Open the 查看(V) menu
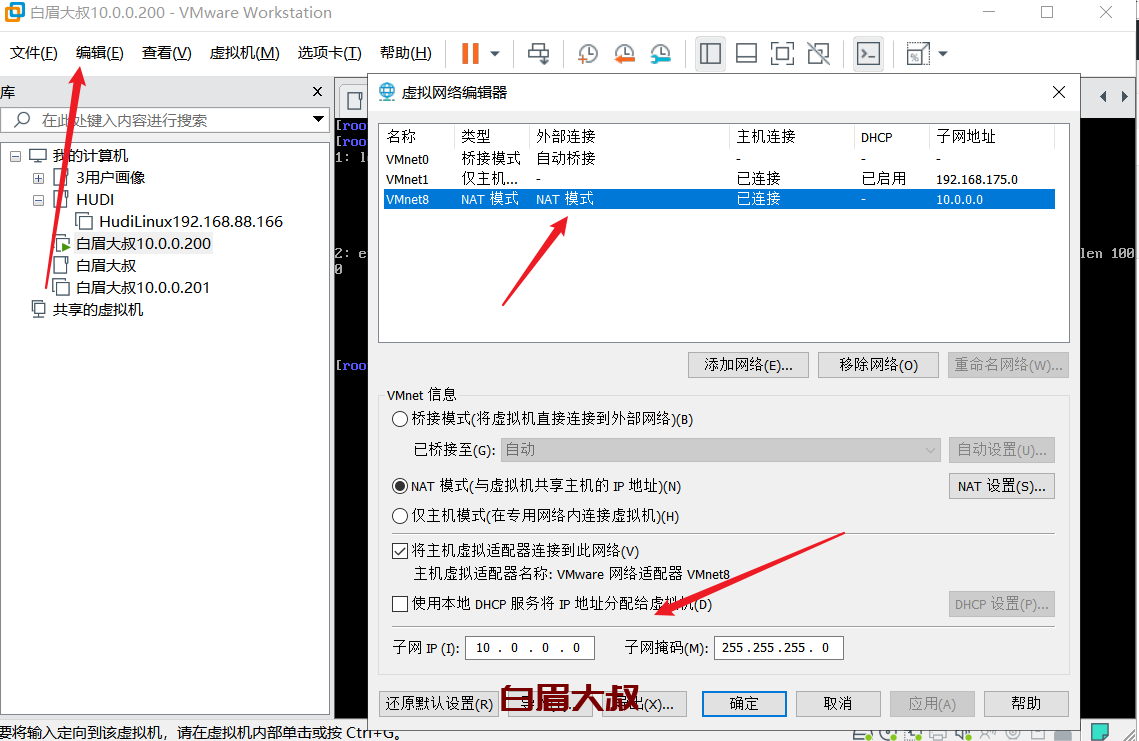This screenshot has height=741, width=1139. [x=166, y=53]
